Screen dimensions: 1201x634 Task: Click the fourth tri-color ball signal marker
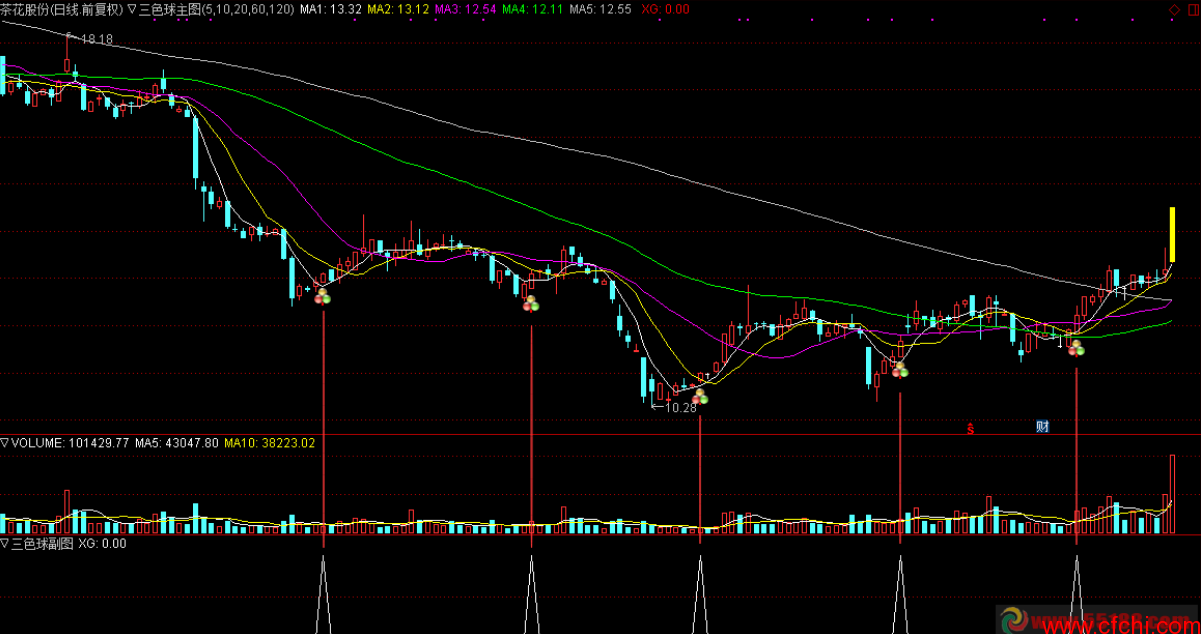pyautogui.click(x=900, y=370)
